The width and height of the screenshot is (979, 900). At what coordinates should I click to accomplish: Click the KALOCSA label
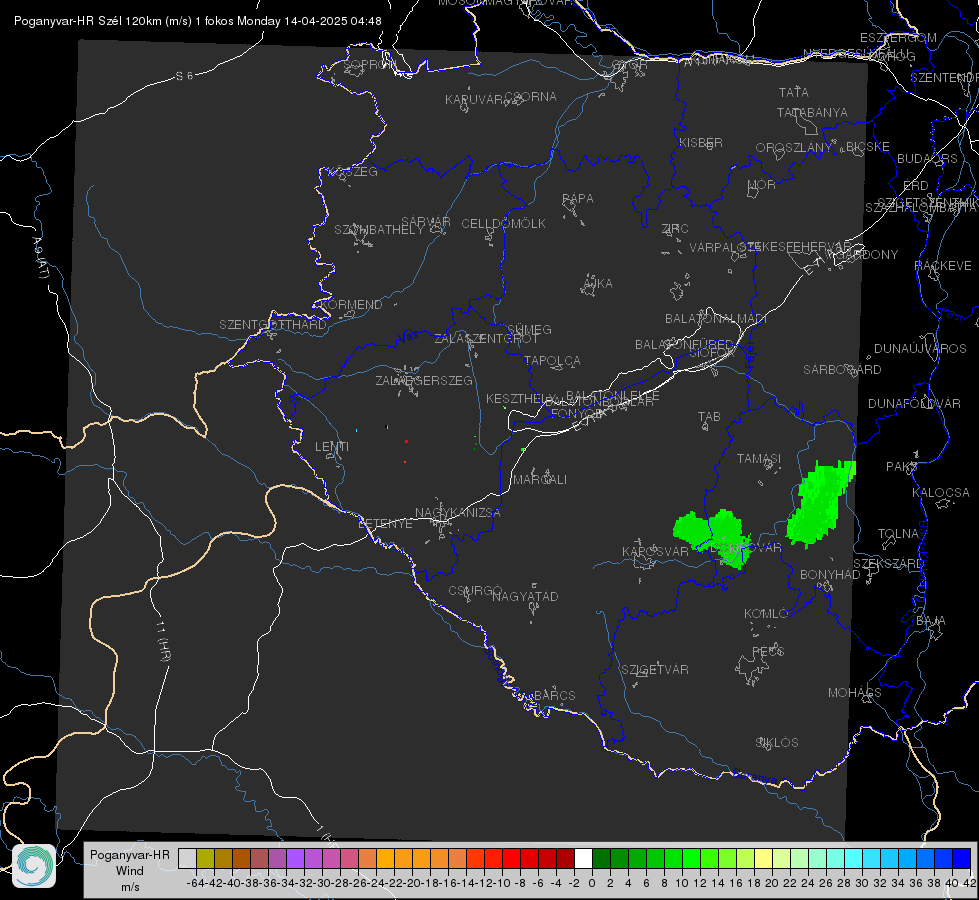tap(941, 493)
